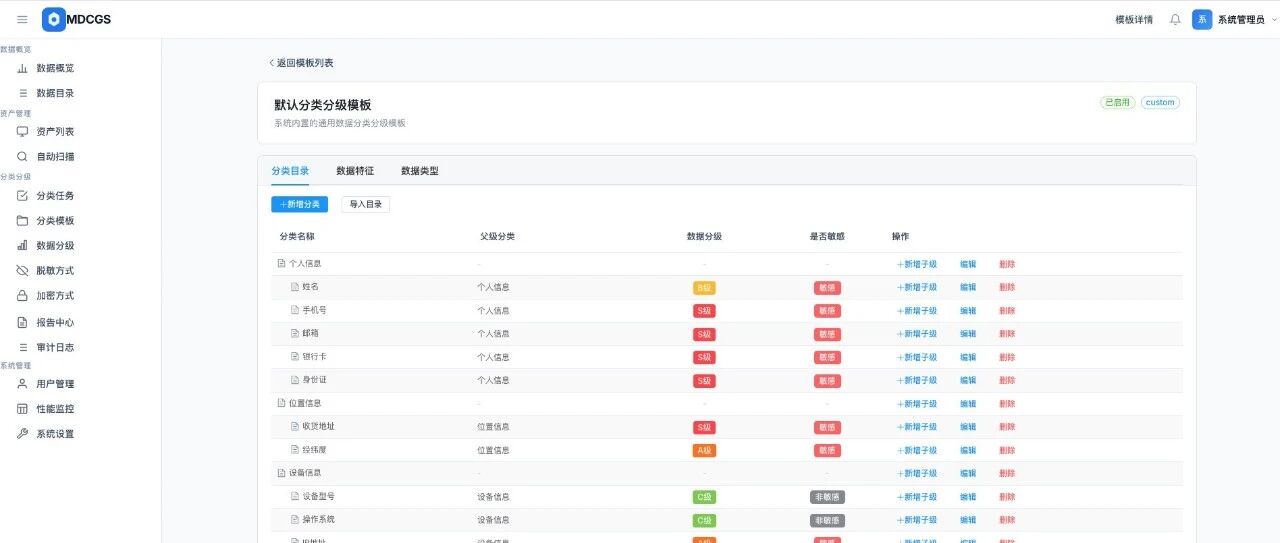Viewport: 1280px width, 543px height.
Task: Click the file icon beside 手机号
Action: point(295,310)
